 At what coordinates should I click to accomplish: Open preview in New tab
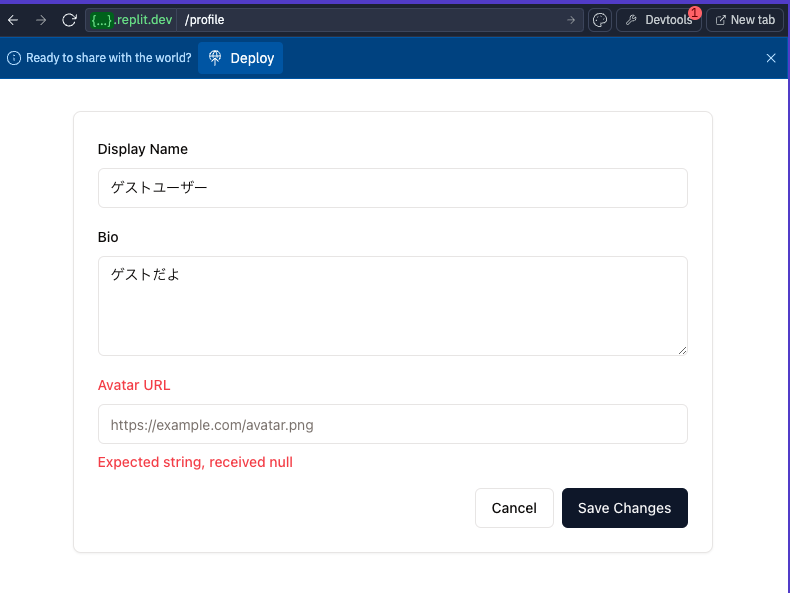[745, 20]
